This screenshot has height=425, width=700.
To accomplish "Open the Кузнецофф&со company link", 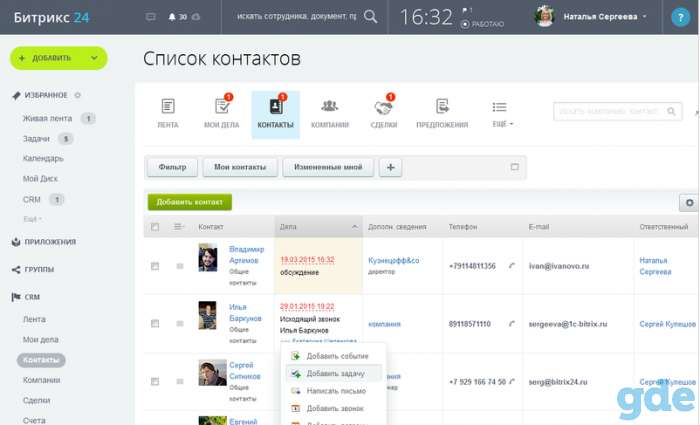I will (x=393, y=260).
